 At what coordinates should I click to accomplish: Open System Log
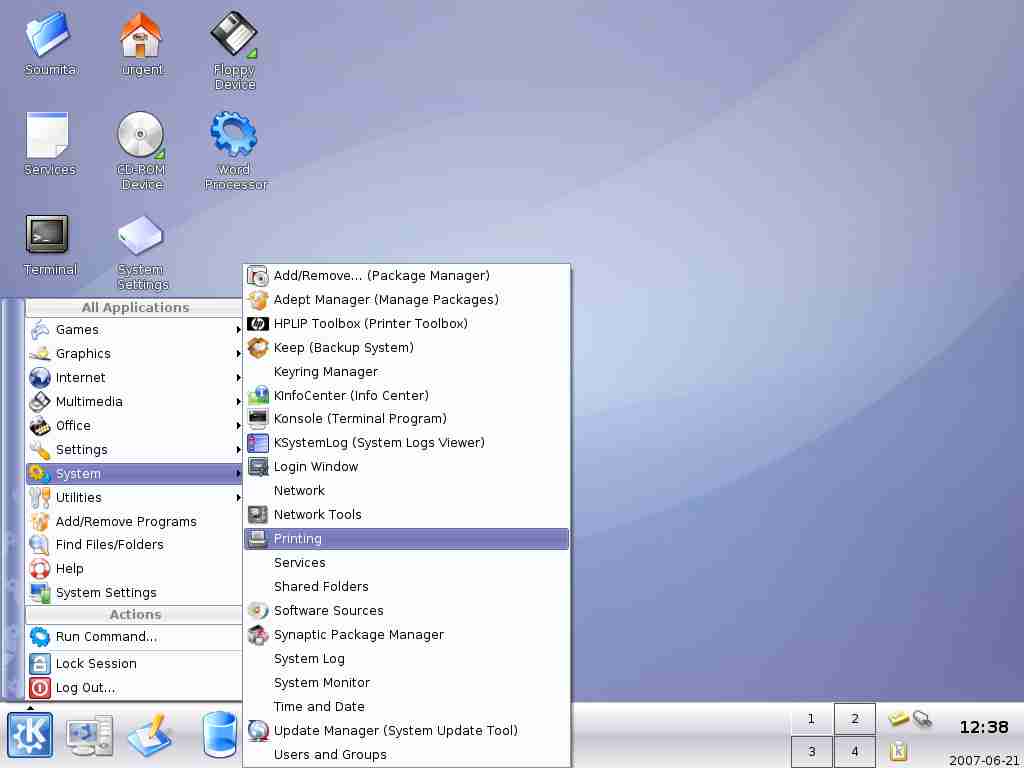pyautogui.click(x=406, y=659)
